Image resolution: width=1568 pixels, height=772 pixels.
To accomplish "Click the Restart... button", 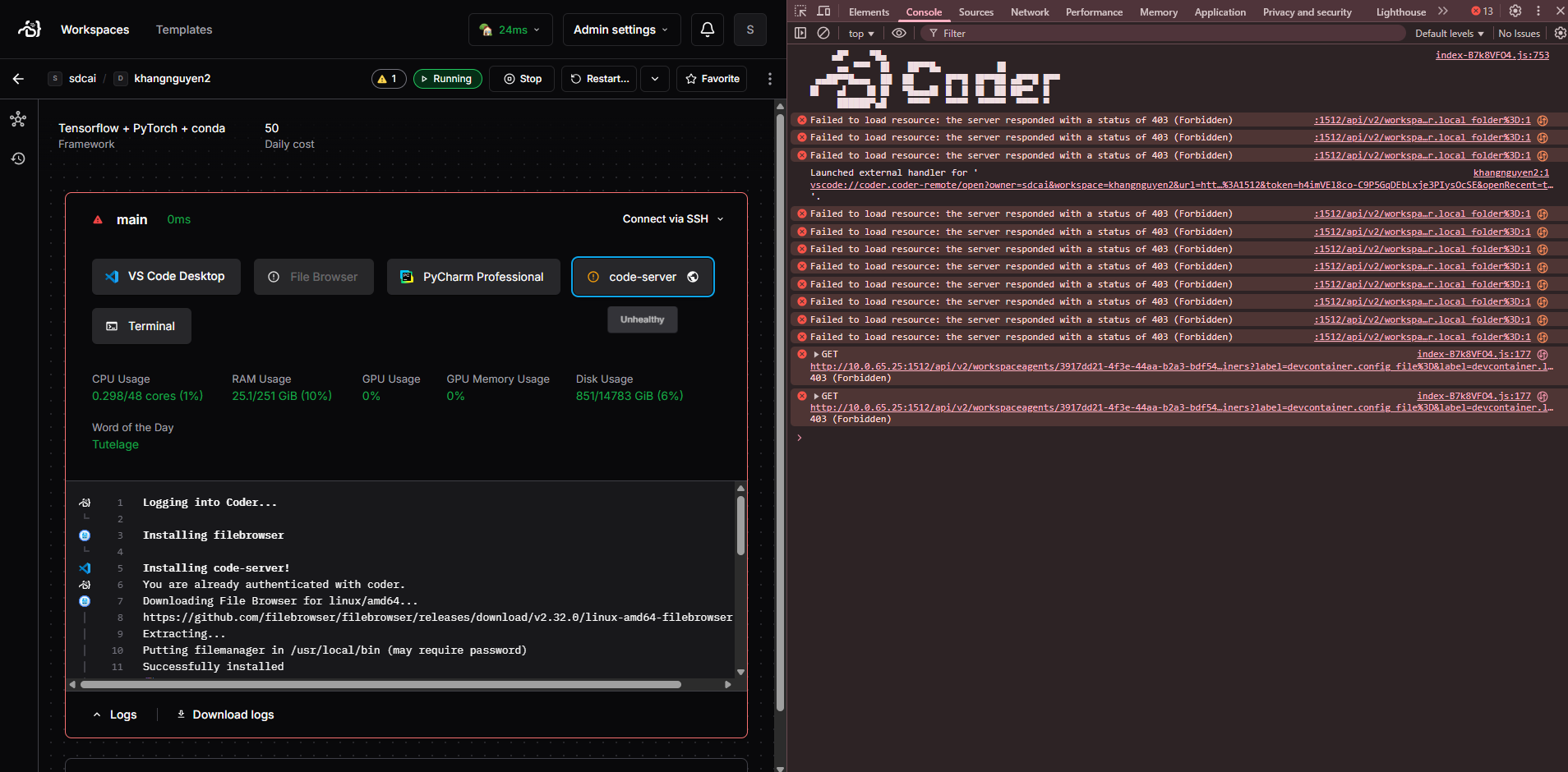I will pyautogui.click(x=599, y=79).
